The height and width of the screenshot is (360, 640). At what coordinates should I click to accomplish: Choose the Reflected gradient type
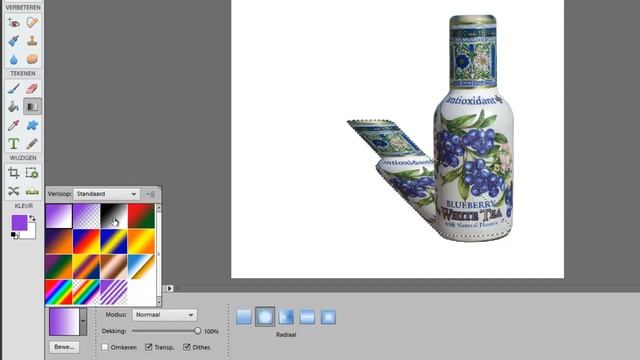pyautogui.click(x=307, y=317)
